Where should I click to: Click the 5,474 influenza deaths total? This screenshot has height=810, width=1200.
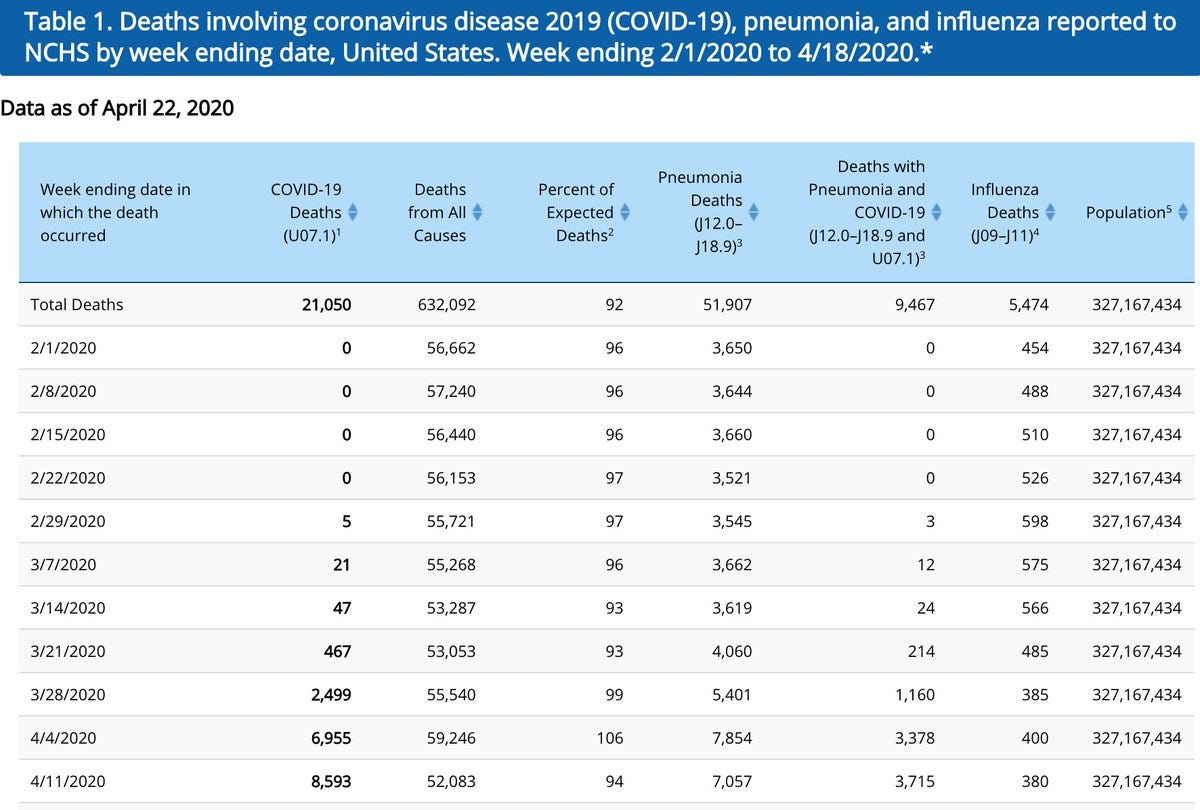(x=1028, y=304)
